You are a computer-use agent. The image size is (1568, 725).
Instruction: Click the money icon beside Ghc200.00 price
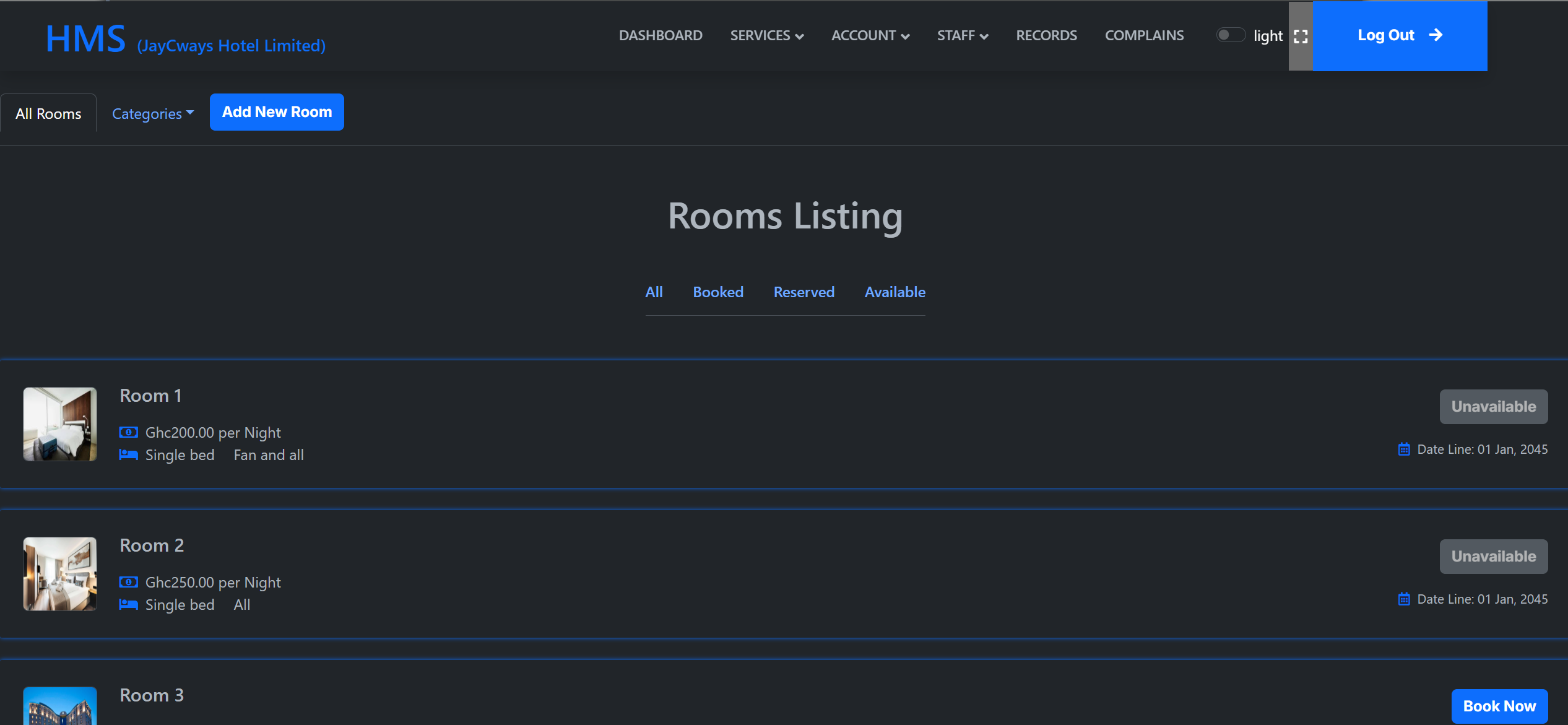click(128, 432)
